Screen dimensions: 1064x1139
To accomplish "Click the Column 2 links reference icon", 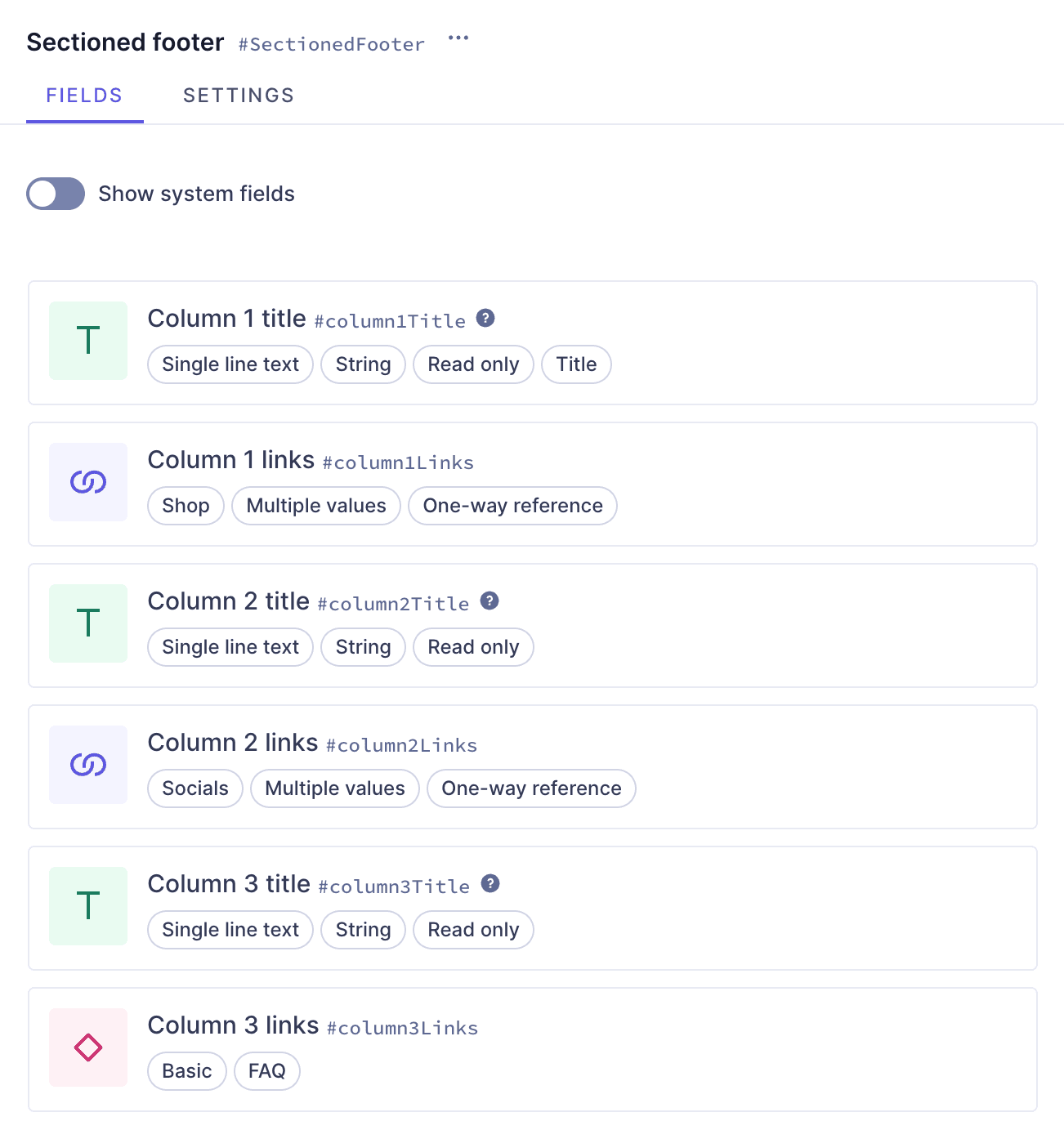I will pos(88,765).
